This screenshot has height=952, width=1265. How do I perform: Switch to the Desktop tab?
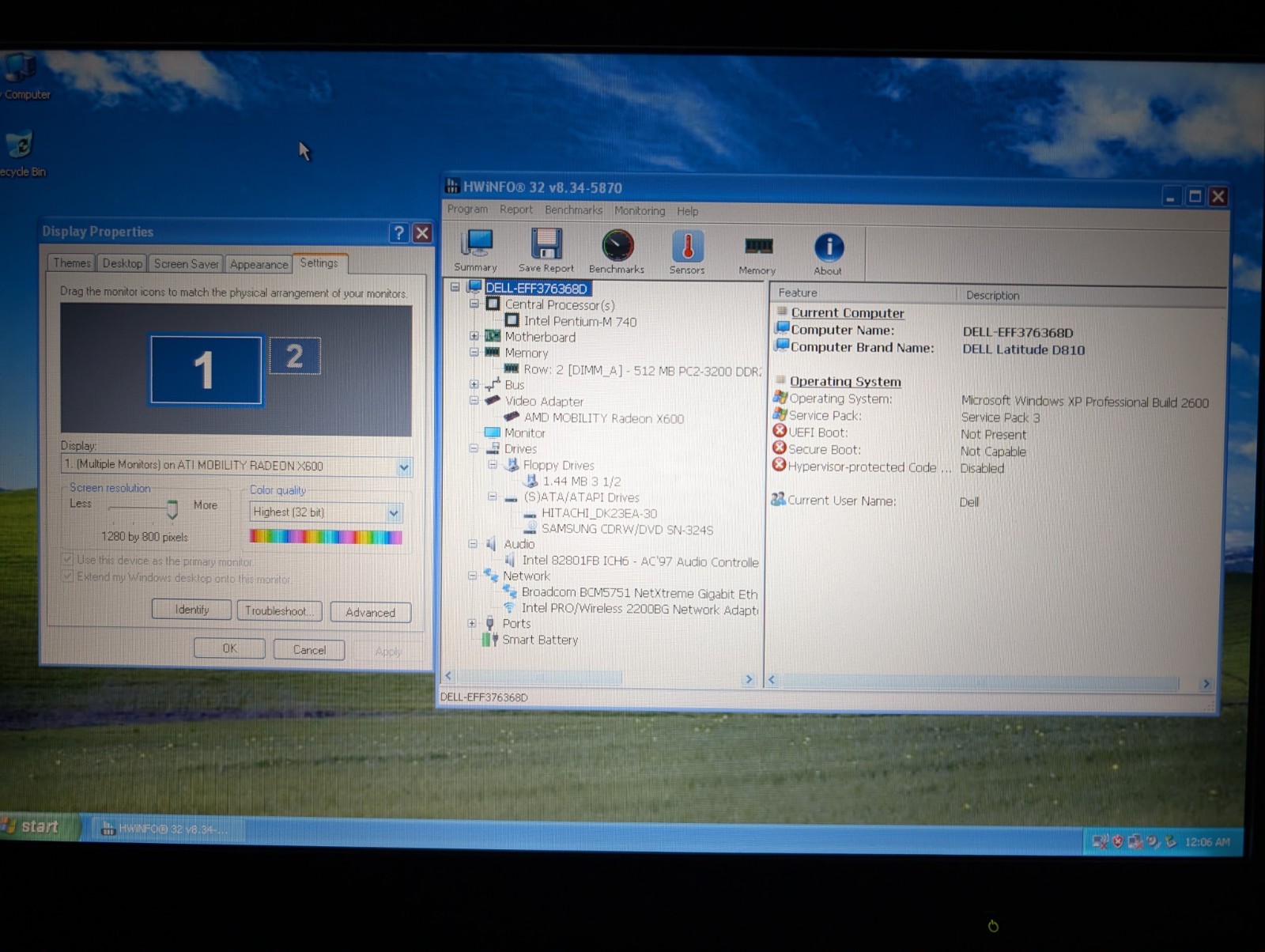click(122, 263)
